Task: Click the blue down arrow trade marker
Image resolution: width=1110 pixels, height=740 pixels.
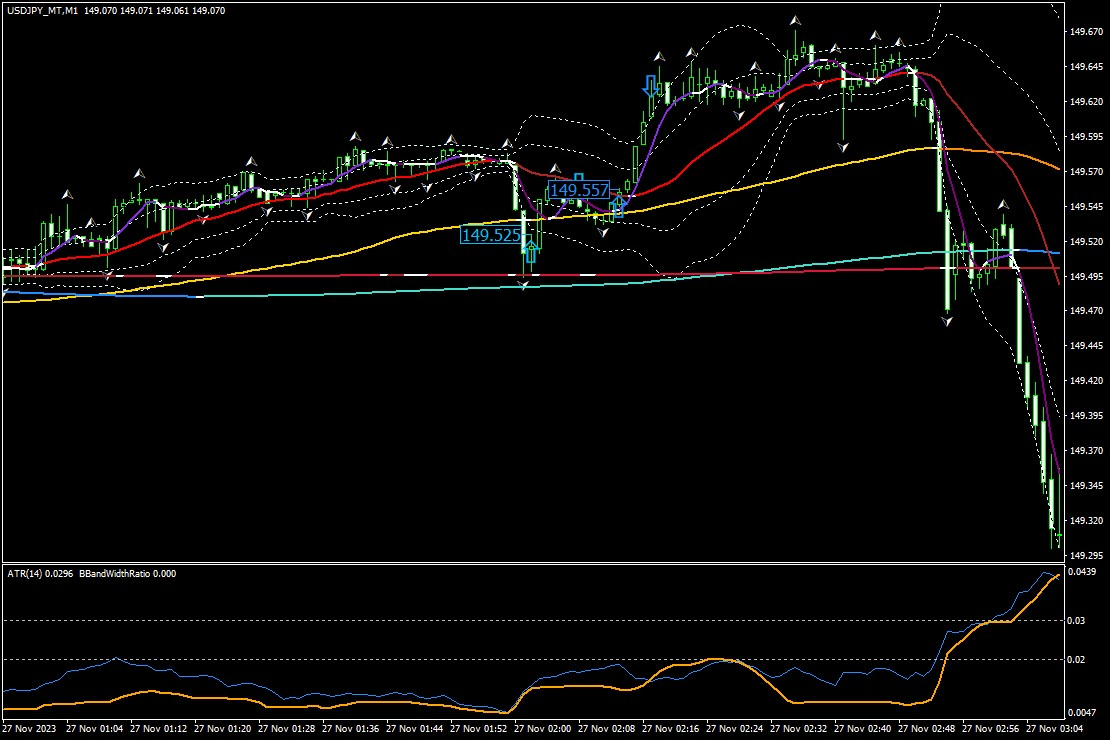Action: (x=649, y=86)
